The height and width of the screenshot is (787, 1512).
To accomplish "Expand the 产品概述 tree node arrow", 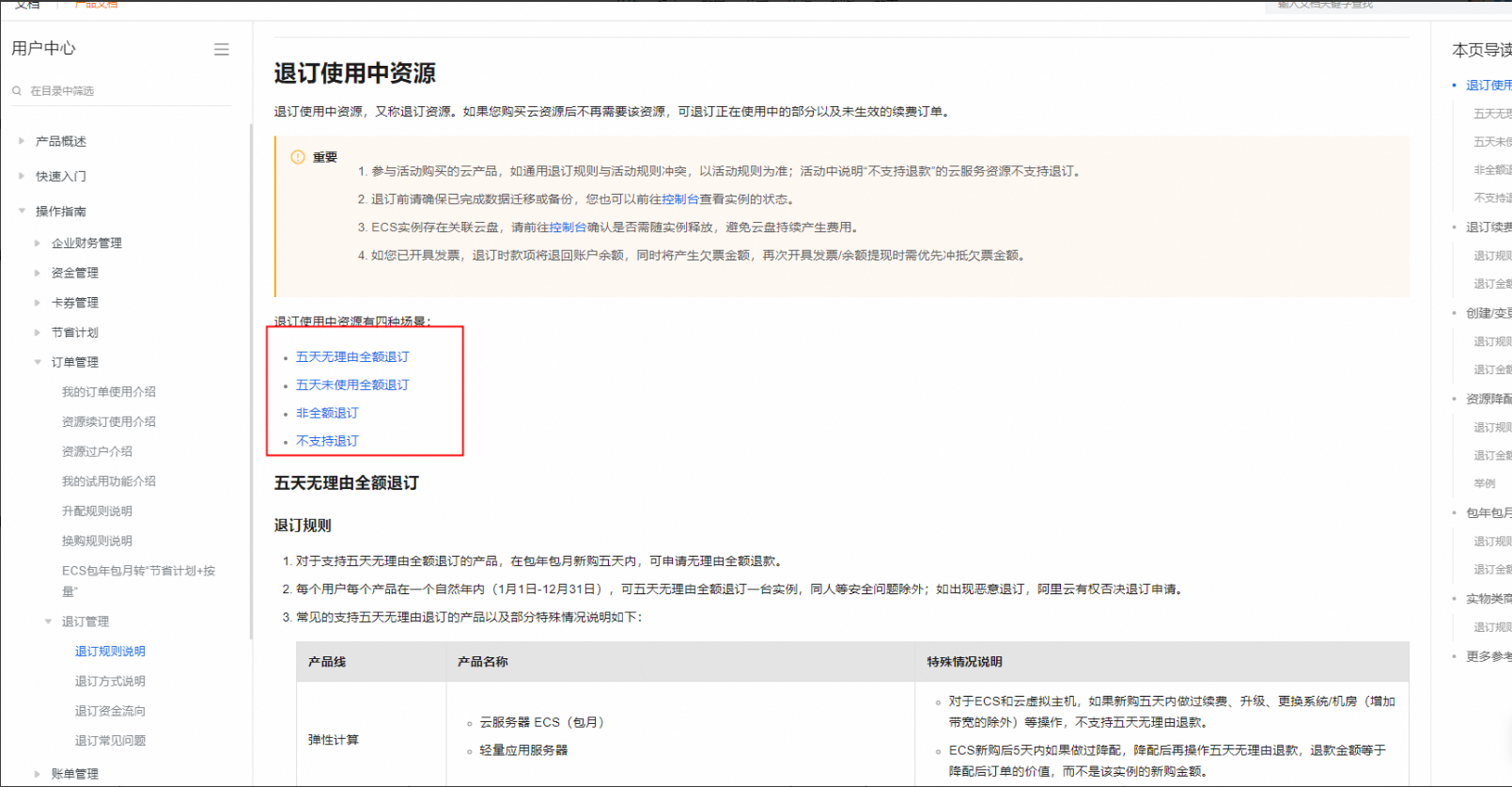I will click(x=22, y=141).
